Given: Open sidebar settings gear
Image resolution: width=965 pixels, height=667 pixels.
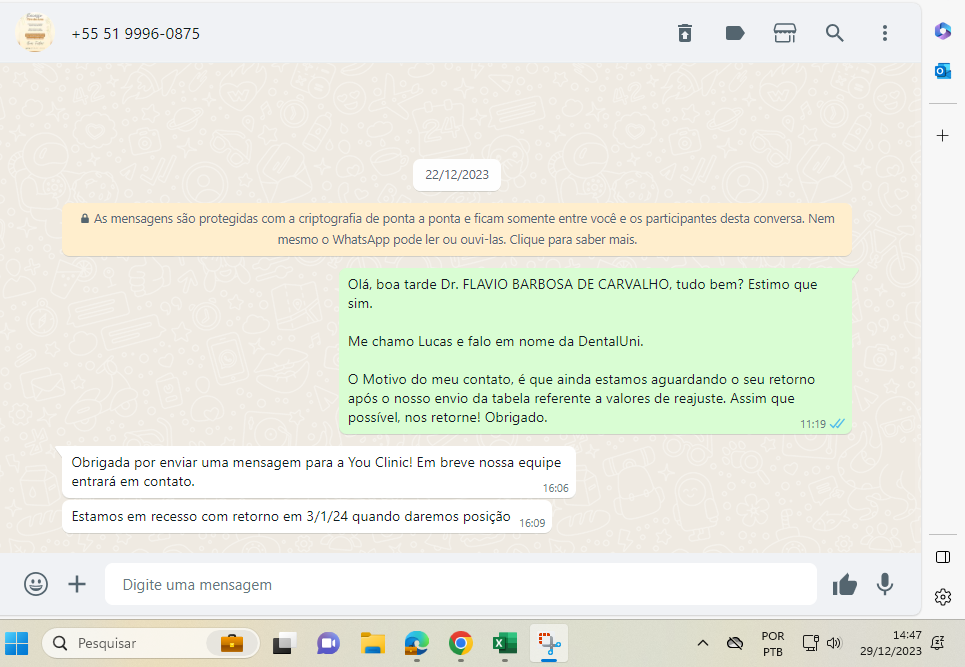Looking at the screenshot, I should tap(942, 596).
